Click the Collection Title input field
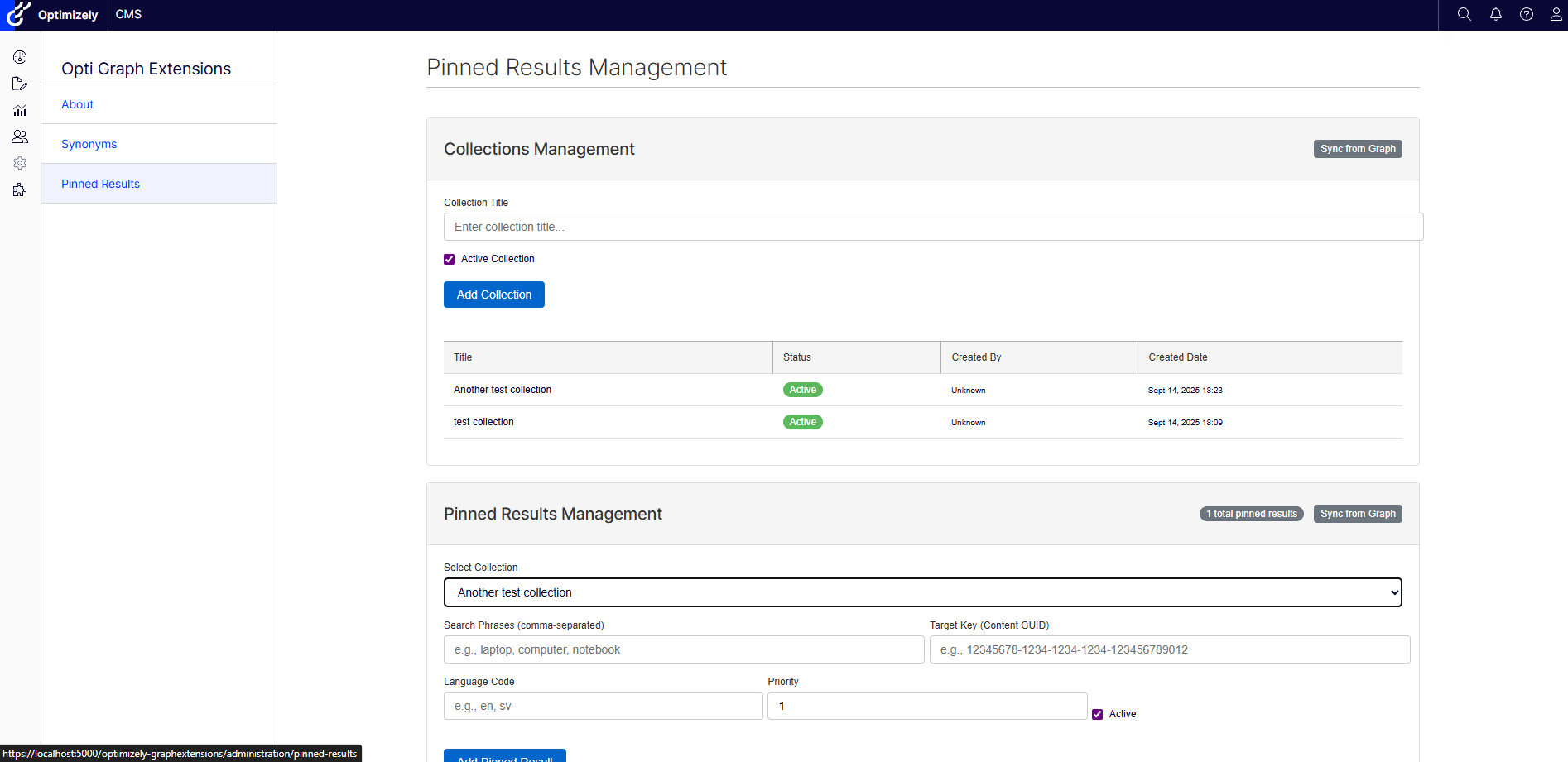The height and width of the screenshot is (762, 1568). pyautogui.click(x=933, y=227)
